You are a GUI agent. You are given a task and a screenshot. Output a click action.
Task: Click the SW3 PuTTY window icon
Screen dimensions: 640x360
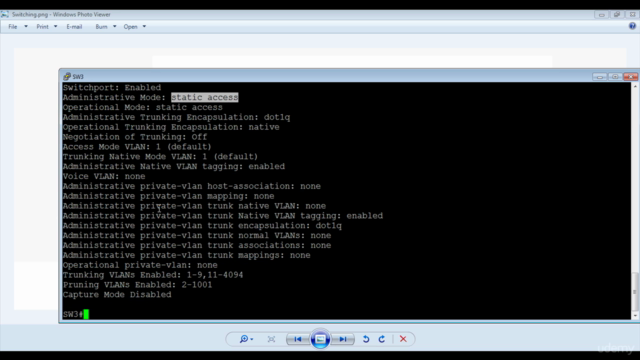pyautogui.click(x=67, y=76)
